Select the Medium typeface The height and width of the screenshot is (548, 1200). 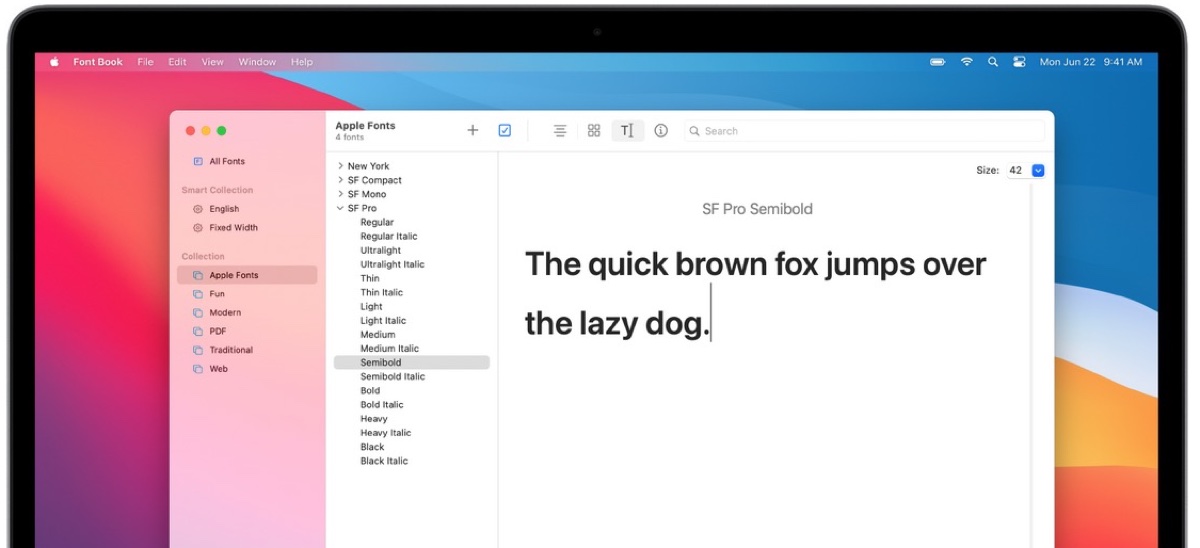point(378,334)
